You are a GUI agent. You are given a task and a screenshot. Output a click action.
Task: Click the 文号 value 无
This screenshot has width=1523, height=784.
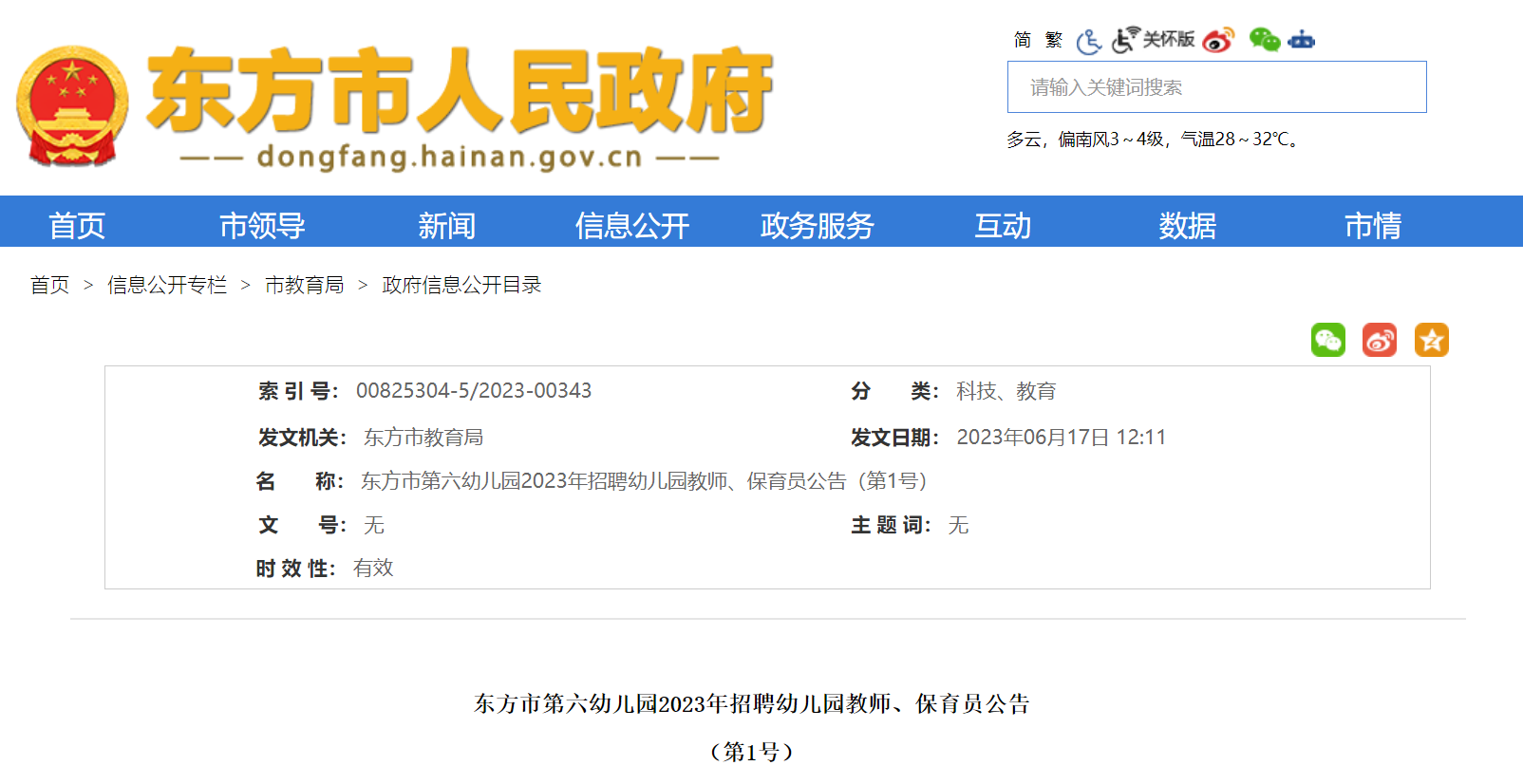pyautogui.click(x=374, y=525)
